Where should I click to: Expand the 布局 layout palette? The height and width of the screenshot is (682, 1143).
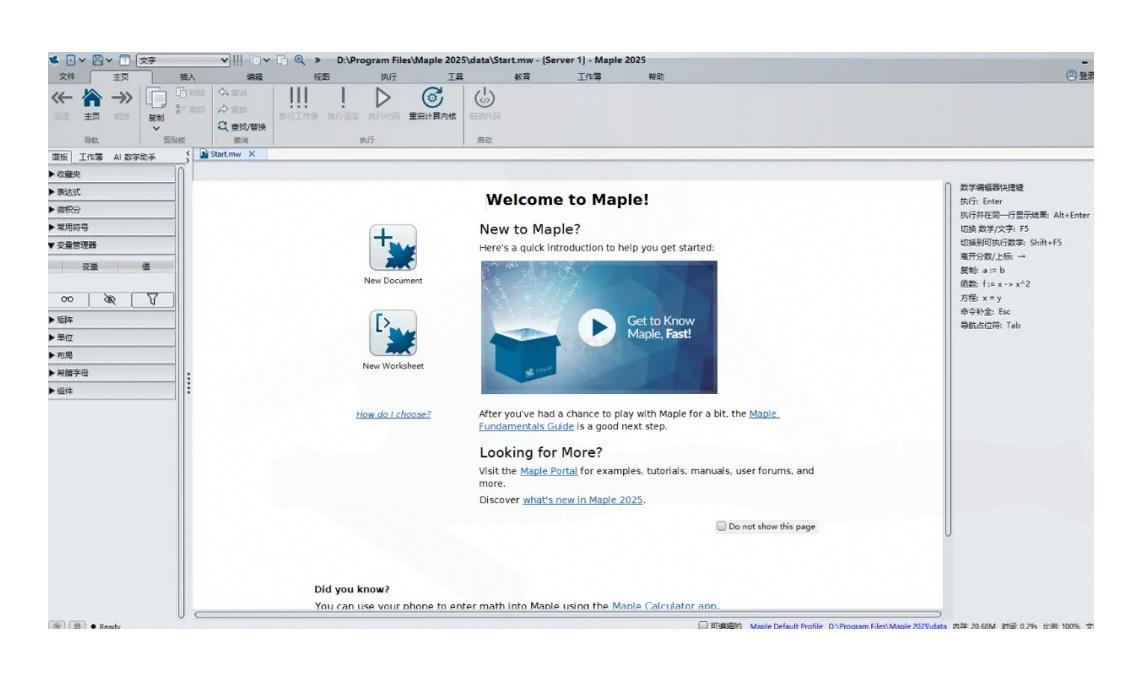pos(112,356)
